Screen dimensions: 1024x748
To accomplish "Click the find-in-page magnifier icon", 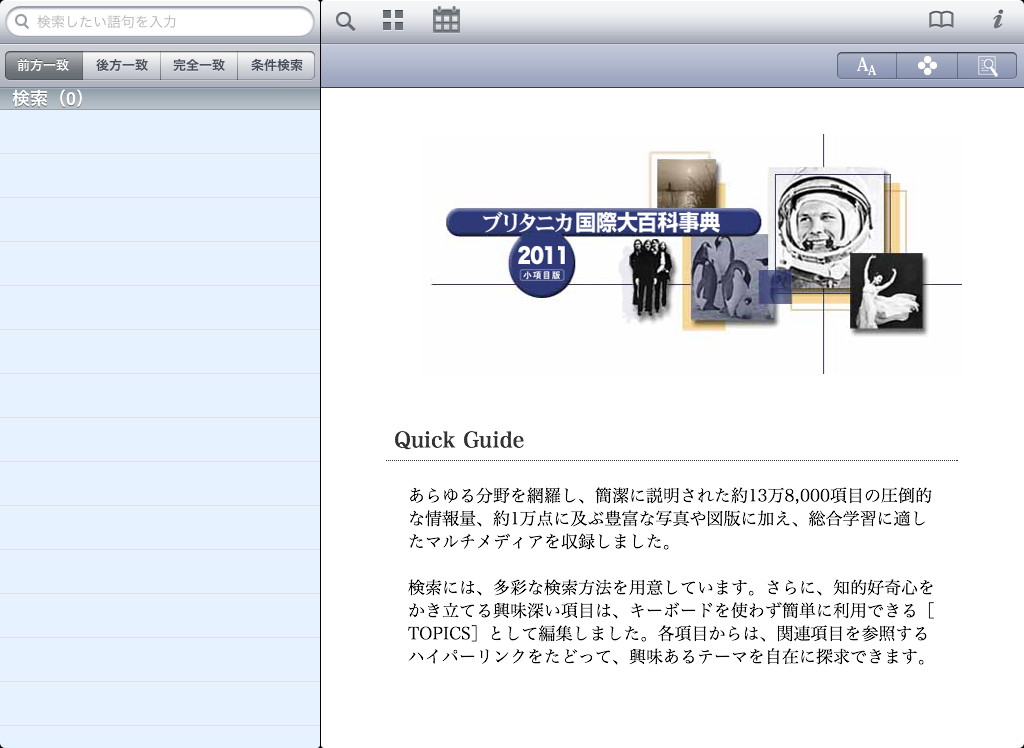I will click(987, 66).
